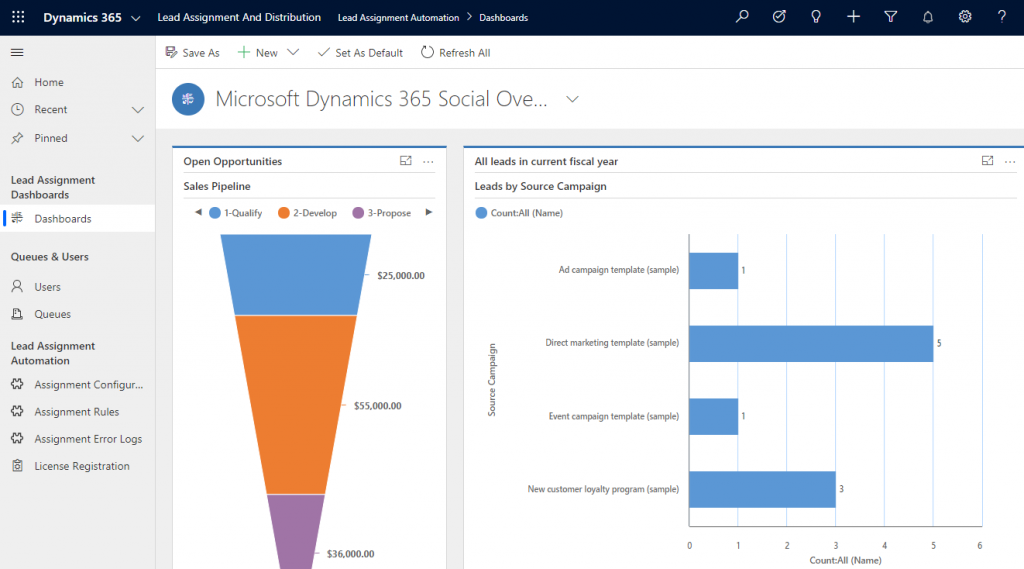The image size is (1024, 569).
Task: Expand the Open Opportunities chart
Action: (x=406, y=161)
